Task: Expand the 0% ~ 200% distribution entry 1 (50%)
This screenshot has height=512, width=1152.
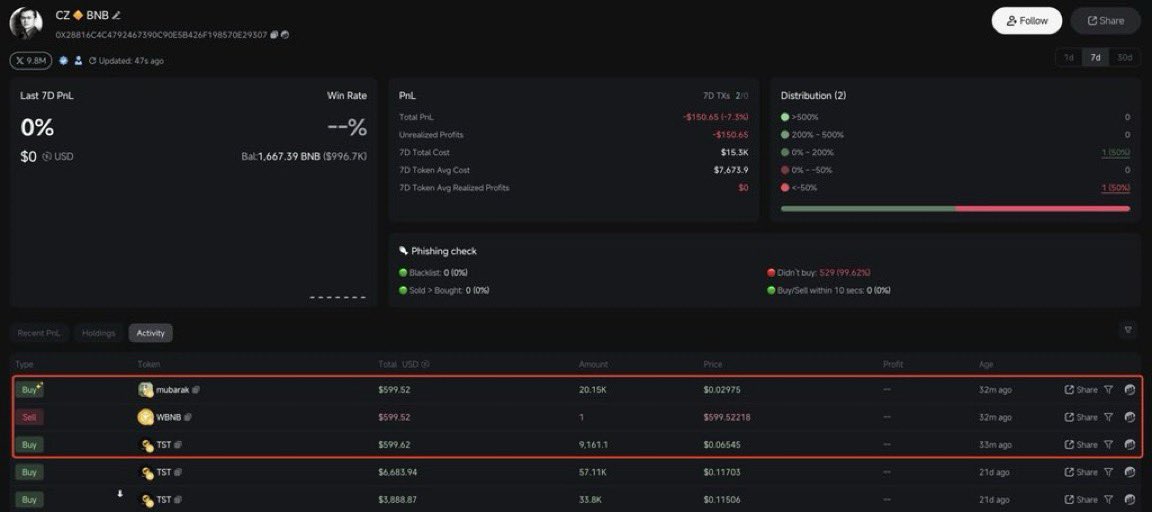Action: [x=1114, y=153]
